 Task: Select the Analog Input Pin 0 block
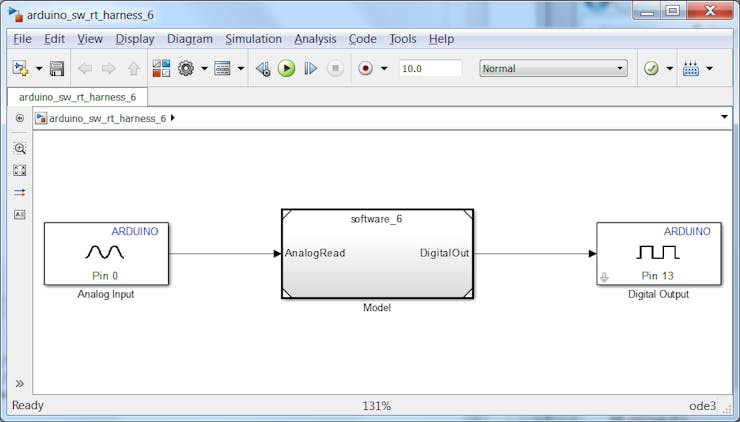(x=106, y=254)
